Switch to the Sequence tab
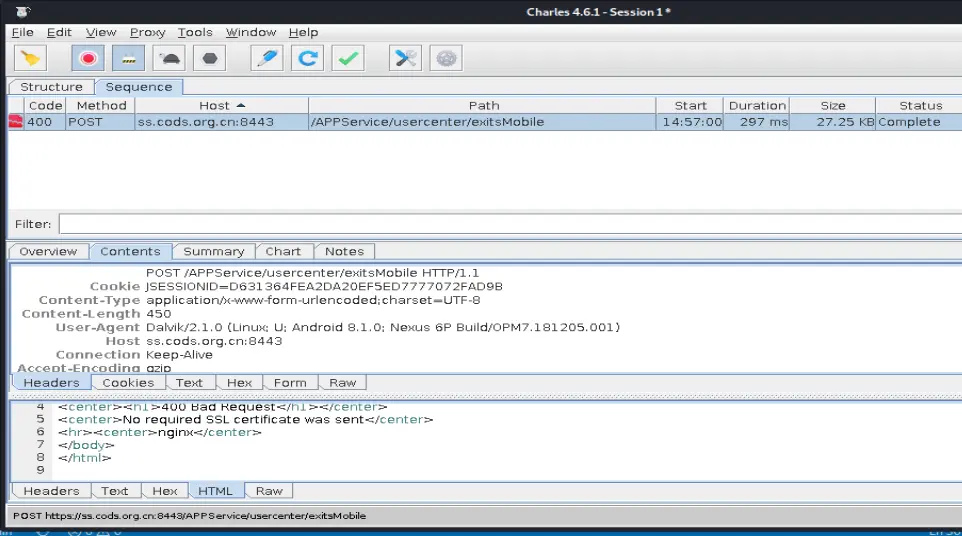Viewport: 962px width, 536px height. [x=139, y=87]
